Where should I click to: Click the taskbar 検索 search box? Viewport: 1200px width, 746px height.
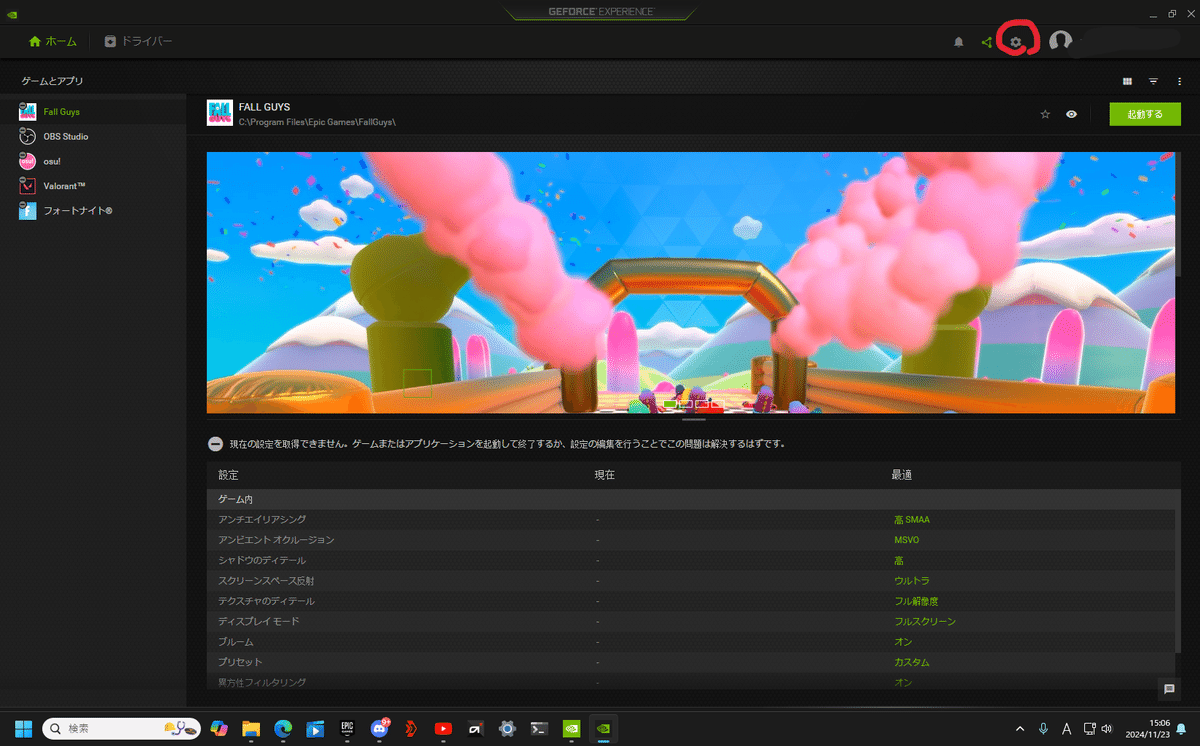(x=119, y=728)
